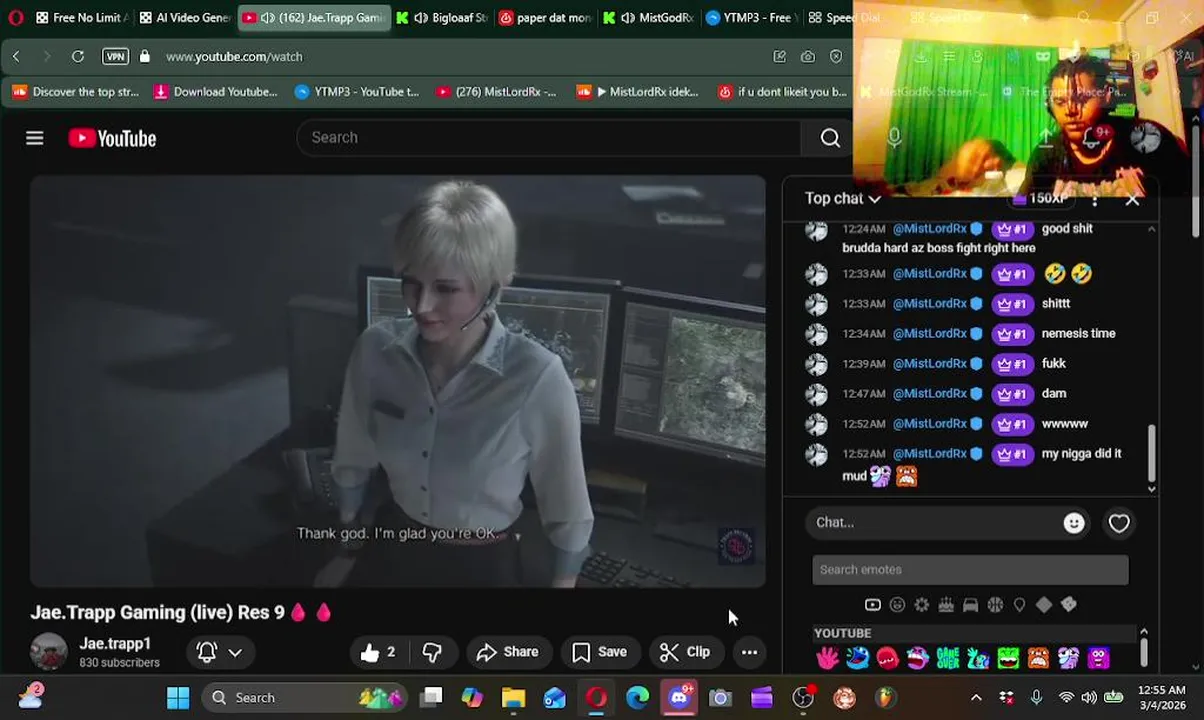Open the MistLordRx idek bookmark
Image resolution: width=1204 pixels, height=720 pixels.
coord(638,92)
